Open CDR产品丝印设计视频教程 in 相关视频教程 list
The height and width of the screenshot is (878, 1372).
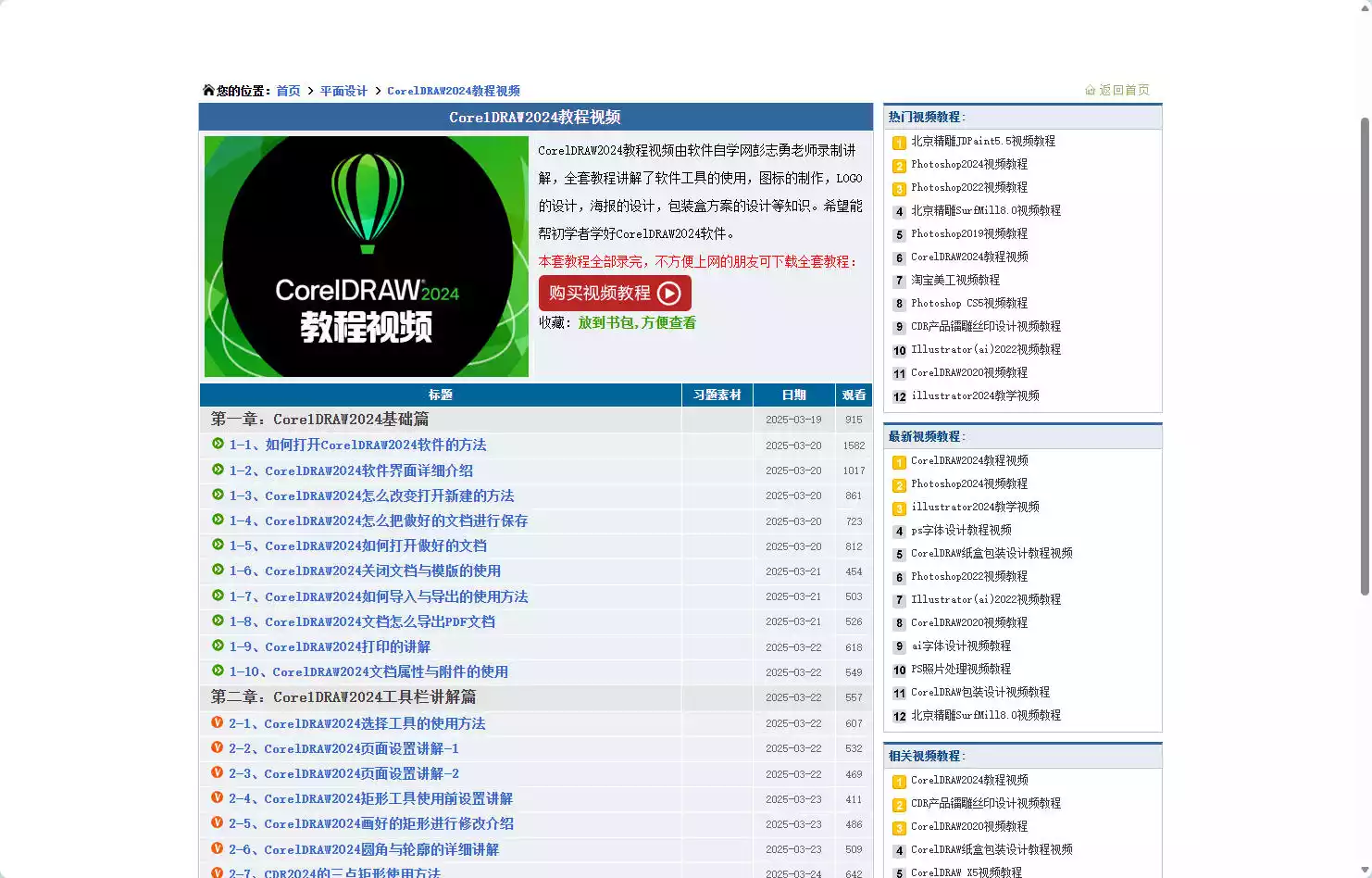coord(986,804)
